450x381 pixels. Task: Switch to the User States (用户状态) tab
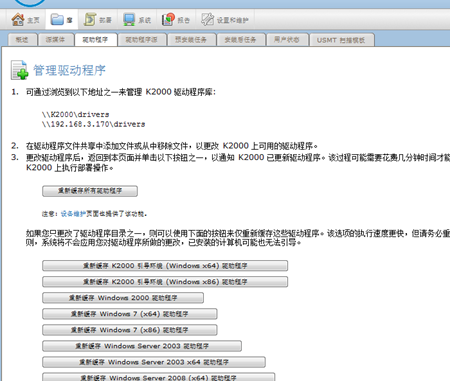(287, 40)
